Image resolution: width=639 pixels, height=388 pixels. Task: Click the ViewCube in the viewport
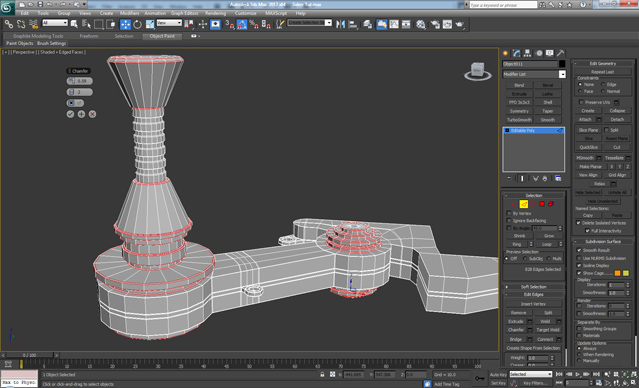pyautogui.click(x=477, y=70)
